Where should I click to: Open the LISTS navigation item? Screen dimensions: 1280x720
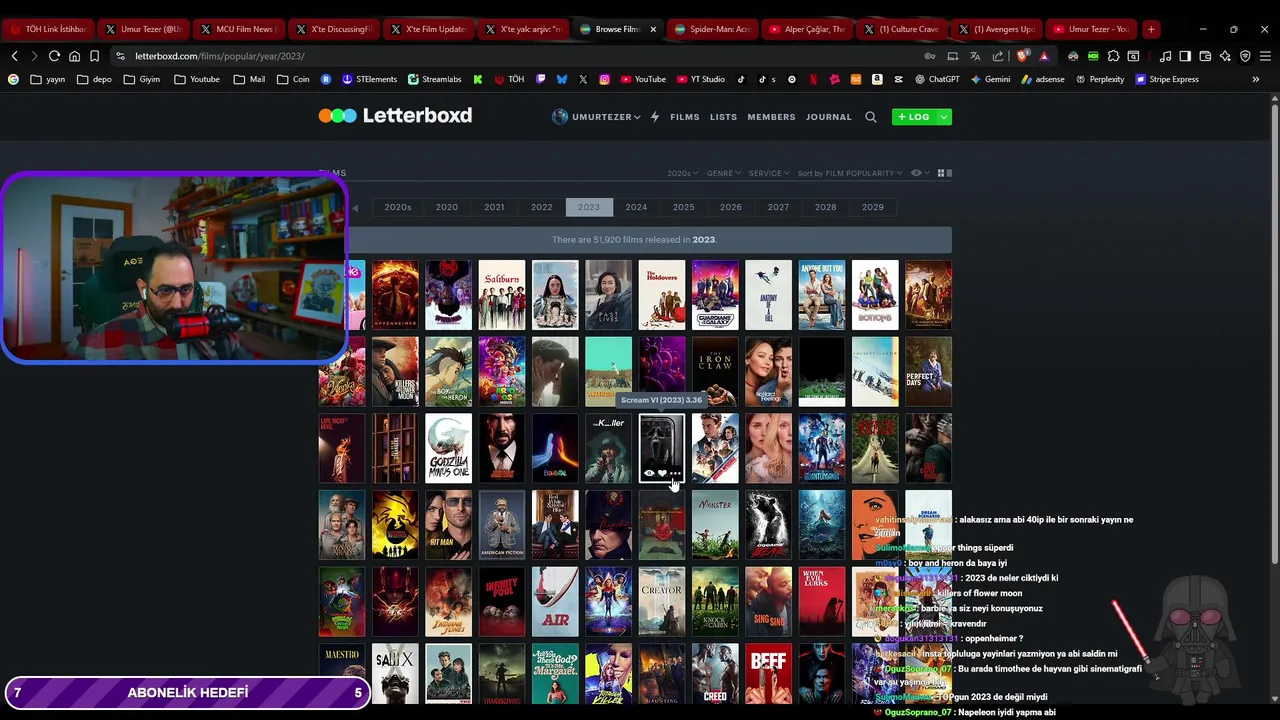pyautogui.click(x=723, y=117)
